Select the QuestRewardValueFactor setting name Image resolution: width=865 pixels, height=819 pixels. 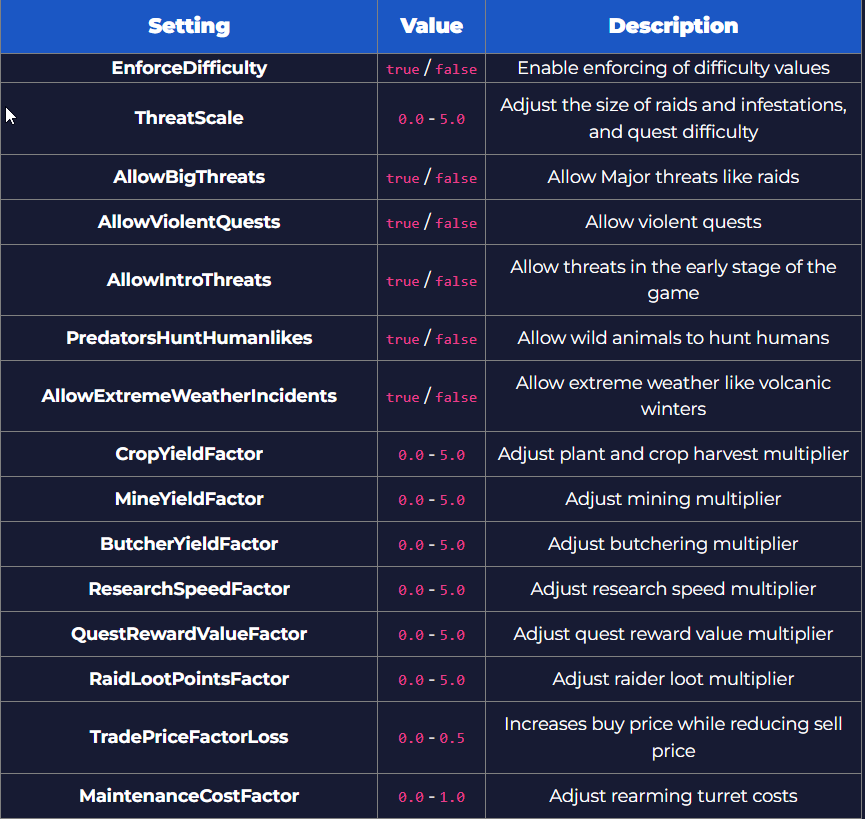(189, 634)
